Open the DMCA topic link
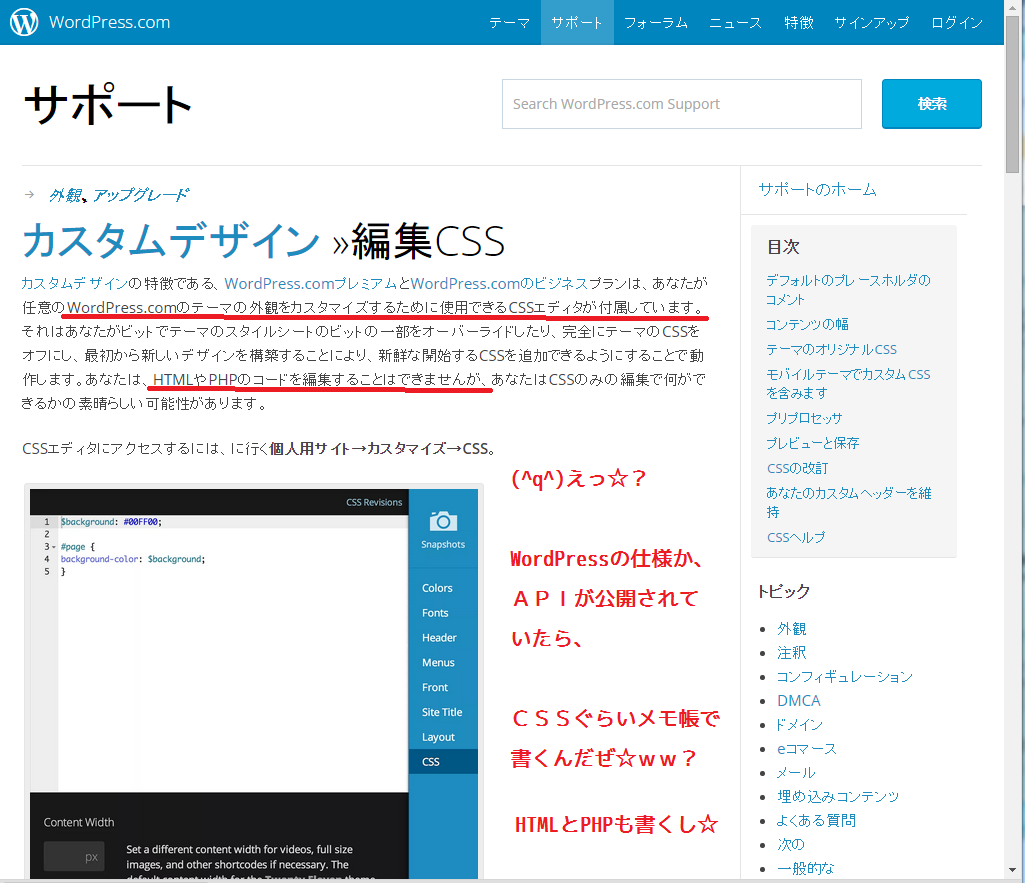 tap(799, 701)
